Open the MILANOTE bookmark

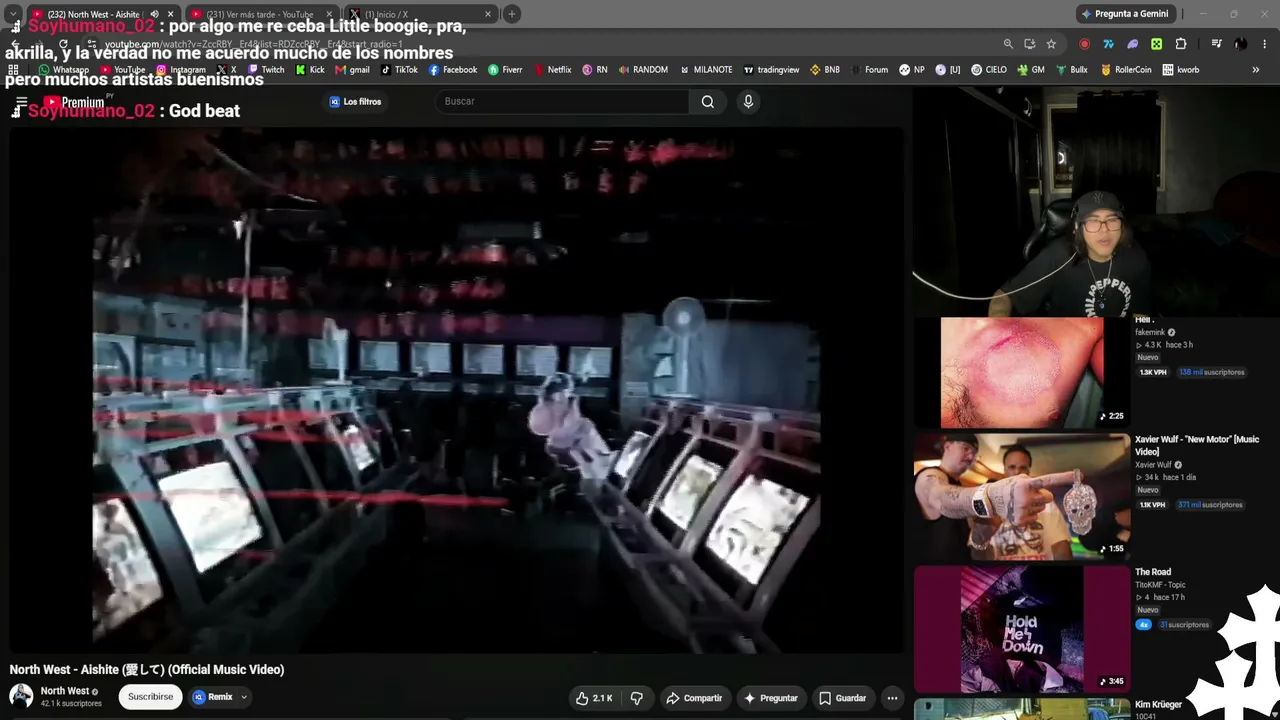pos(706,70)
